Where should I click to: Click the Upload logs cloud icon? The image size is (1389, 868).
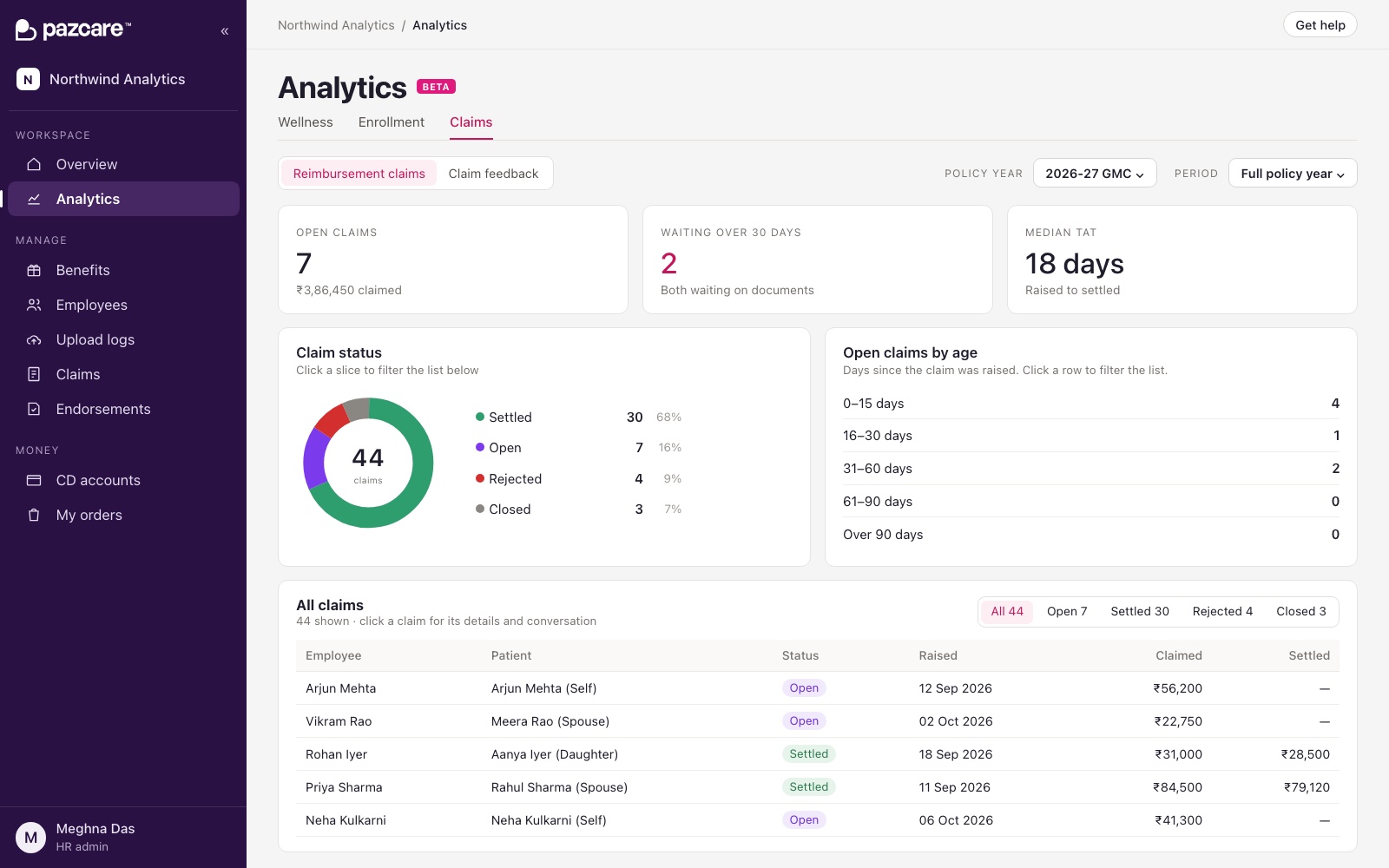34,339
